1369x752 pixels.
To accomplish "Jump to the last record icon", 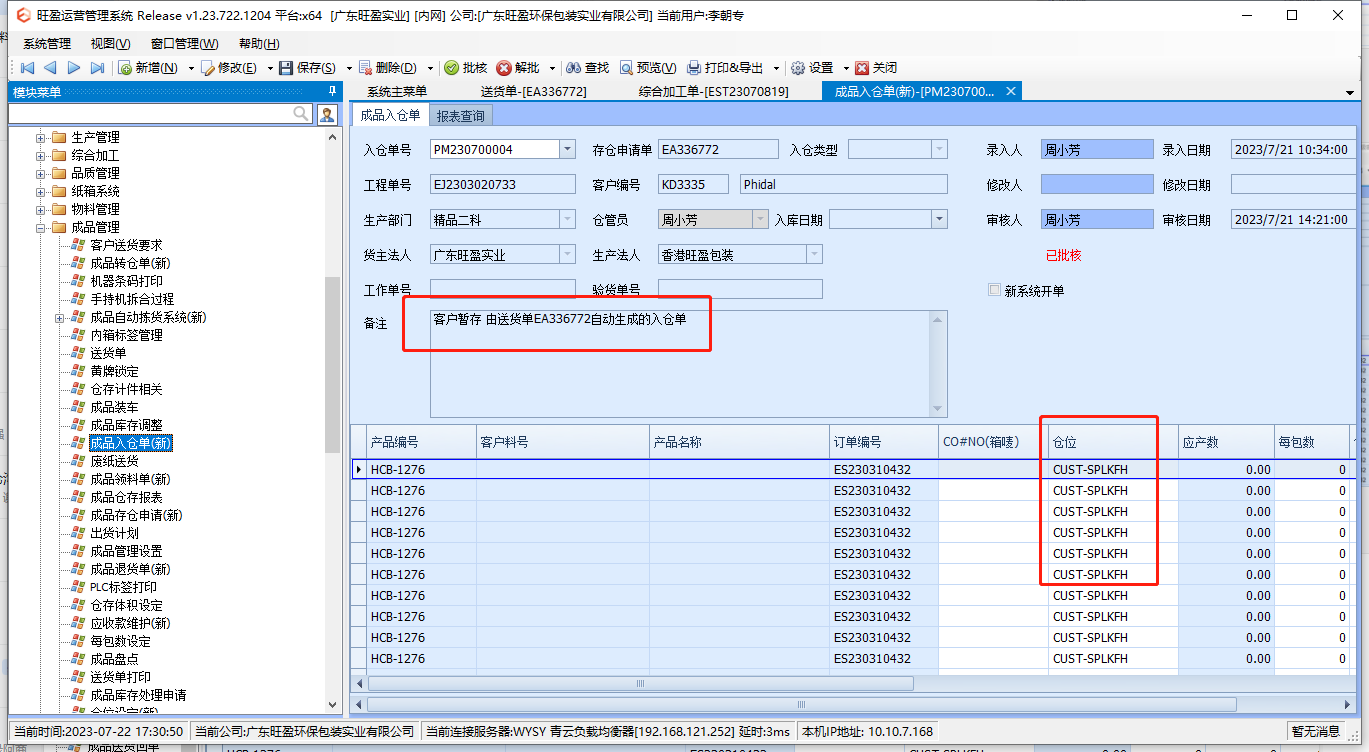I will tap(97, 68).
